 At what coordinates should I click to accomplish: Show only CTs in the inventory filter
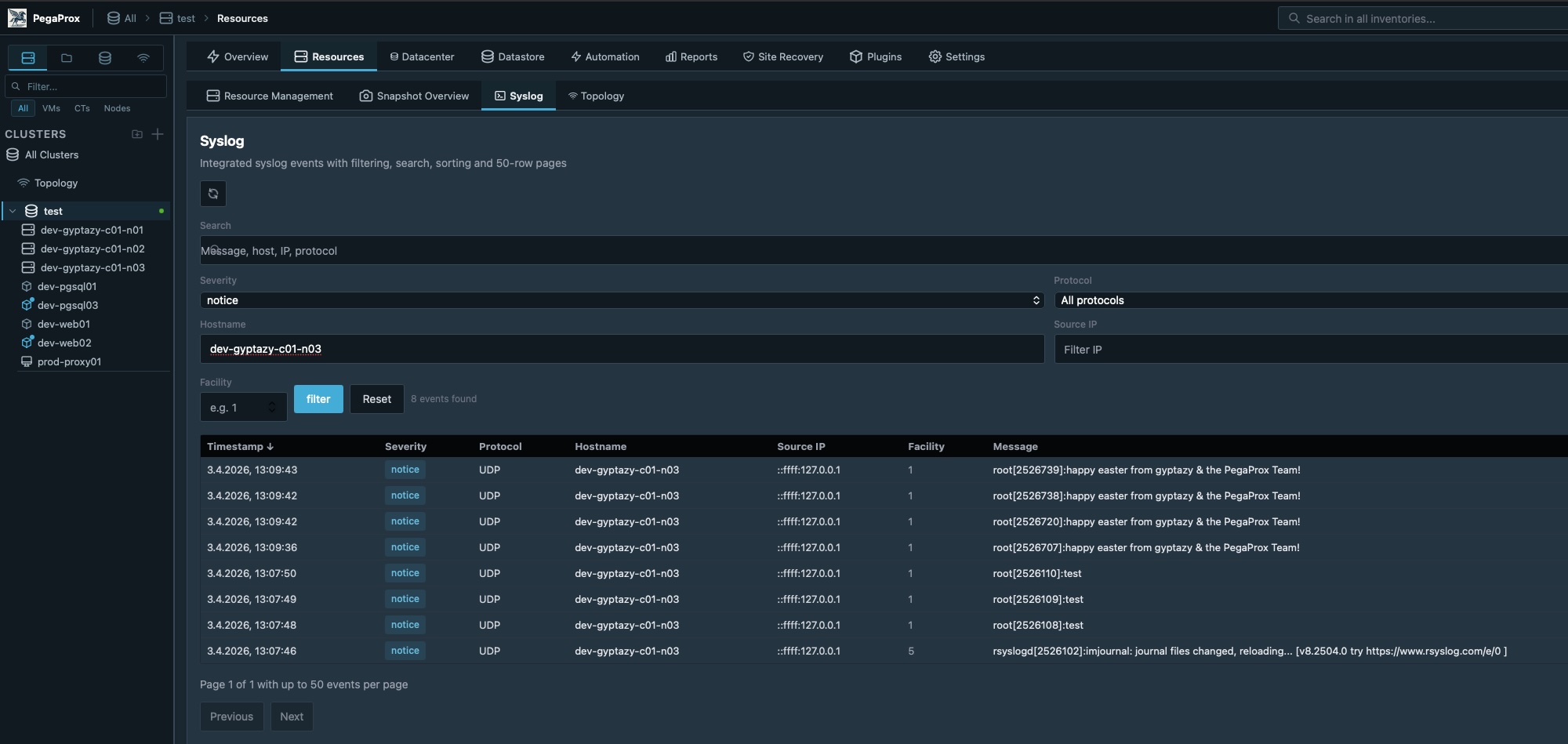[x=81, y=108]
